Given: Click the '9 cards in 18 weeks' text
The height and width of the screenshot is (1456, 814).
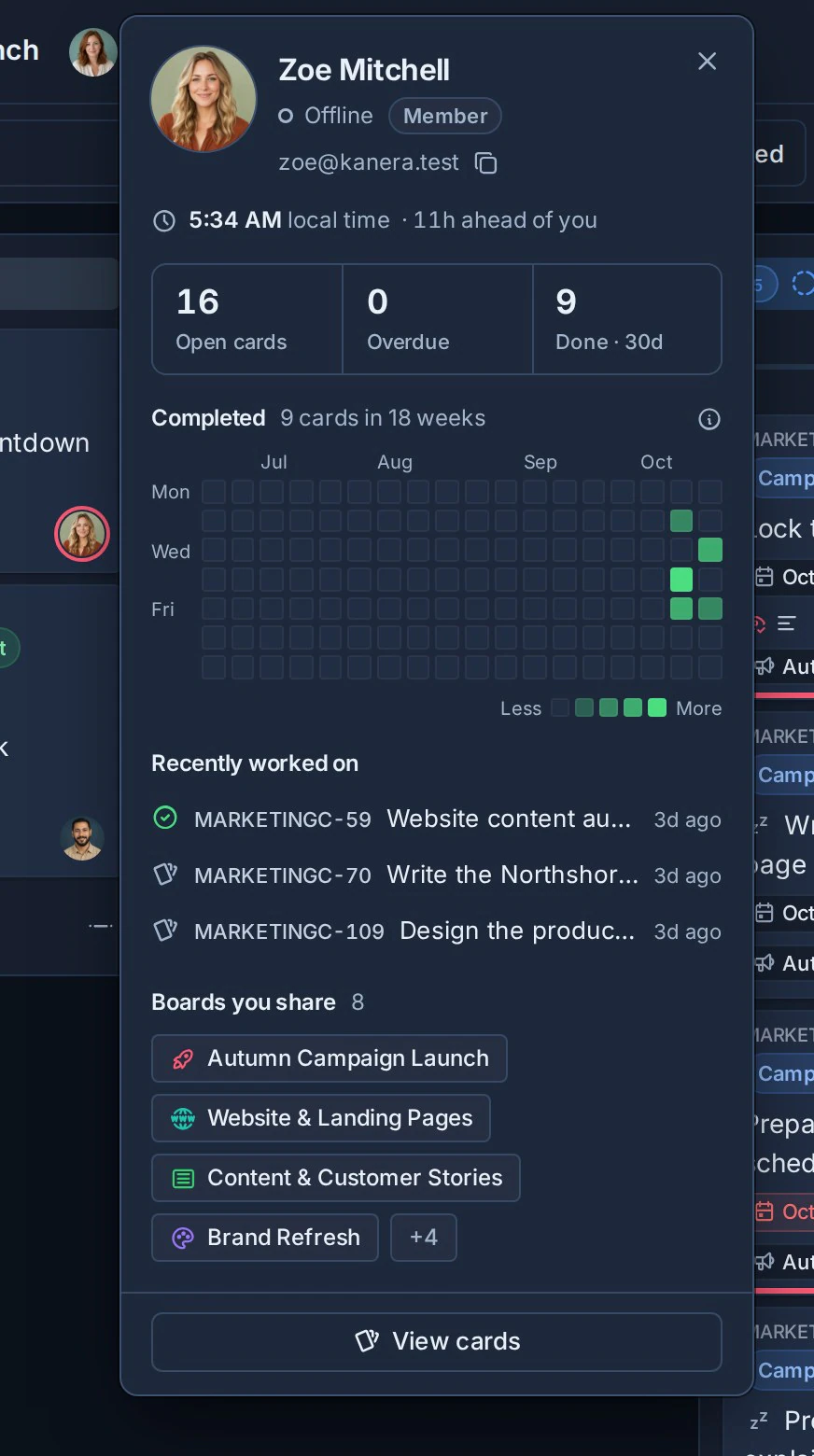Looking at the screenshot, I should point(383,418).
